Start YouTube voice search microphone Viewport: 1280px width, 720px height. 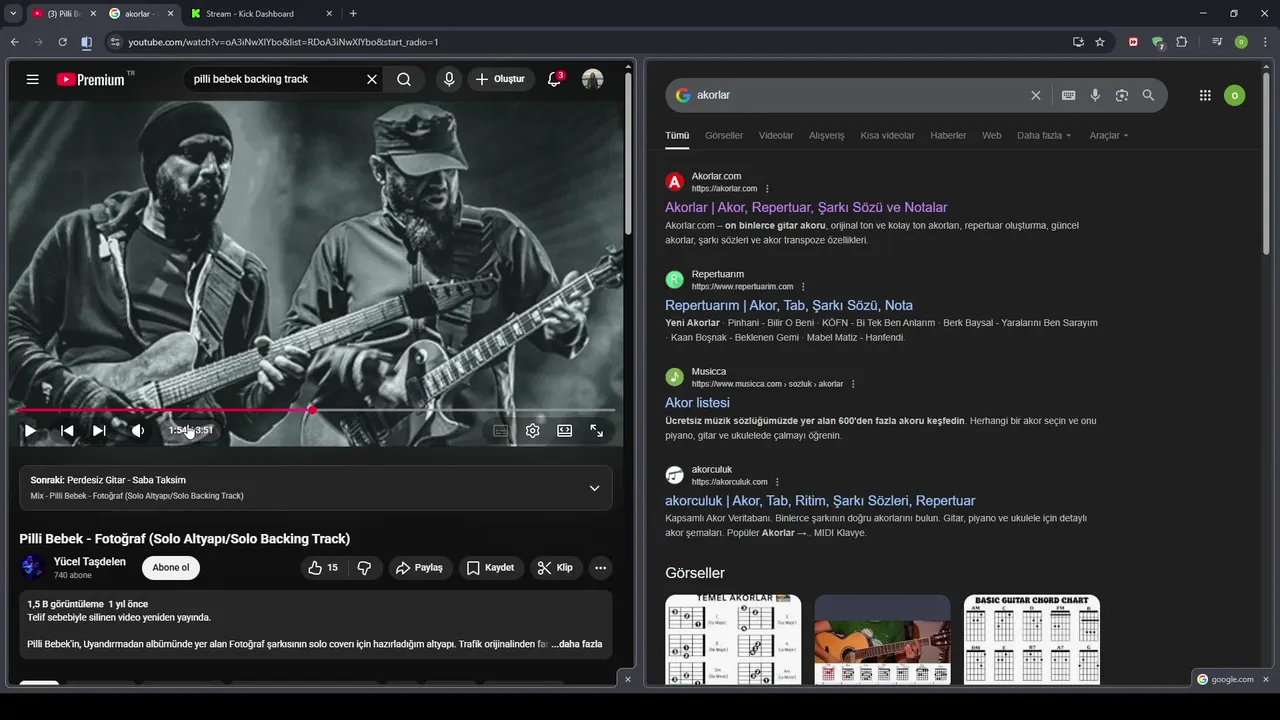(449, 79)
